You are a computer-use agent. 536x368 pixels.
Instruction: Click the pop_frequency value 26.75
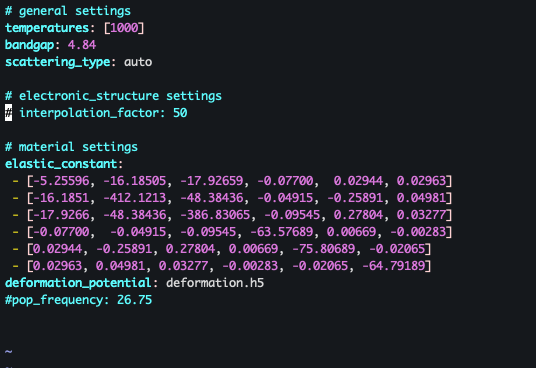pyautogui.click(x=134, y=300)
